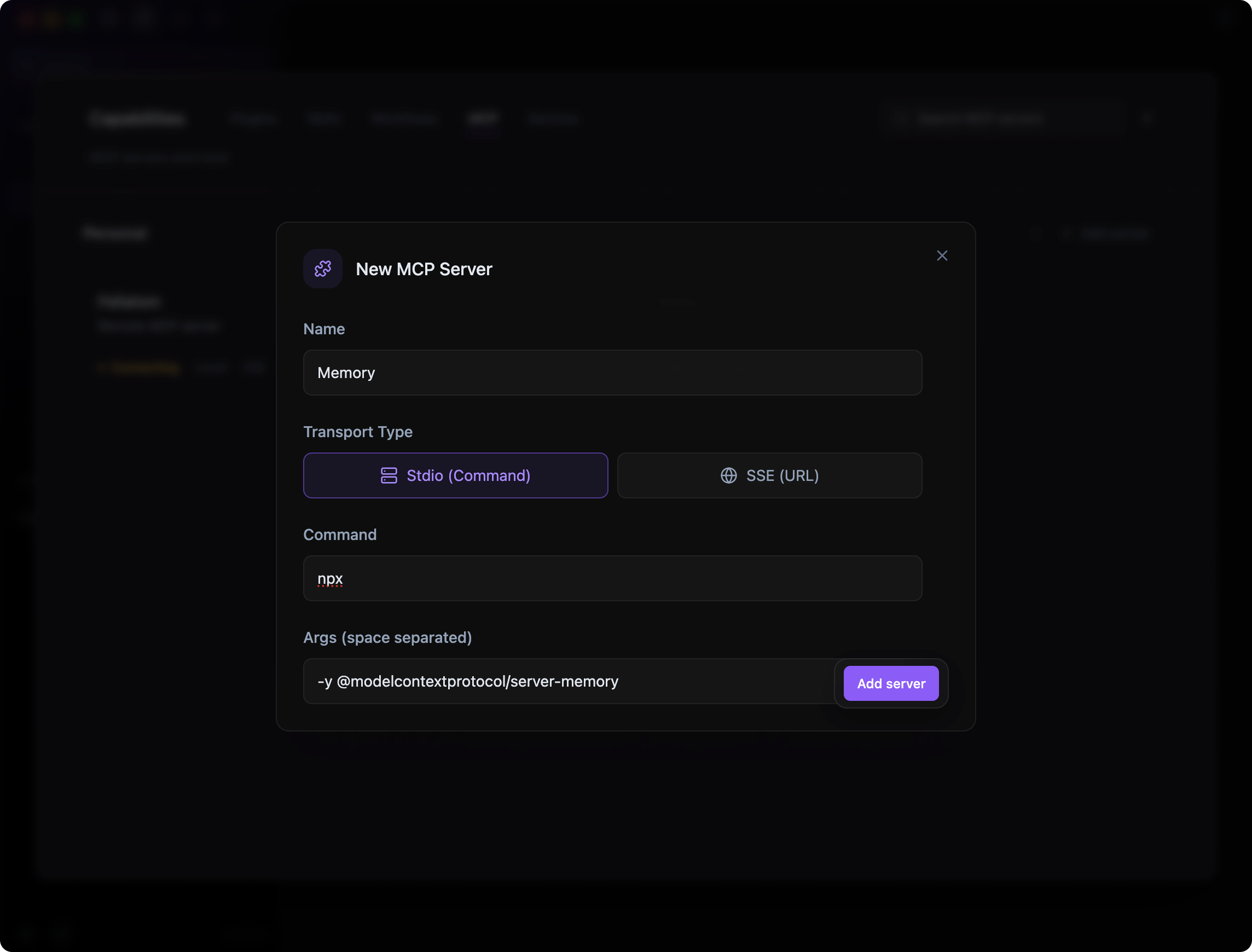Click the Args (space separated) label

(387, 637)
